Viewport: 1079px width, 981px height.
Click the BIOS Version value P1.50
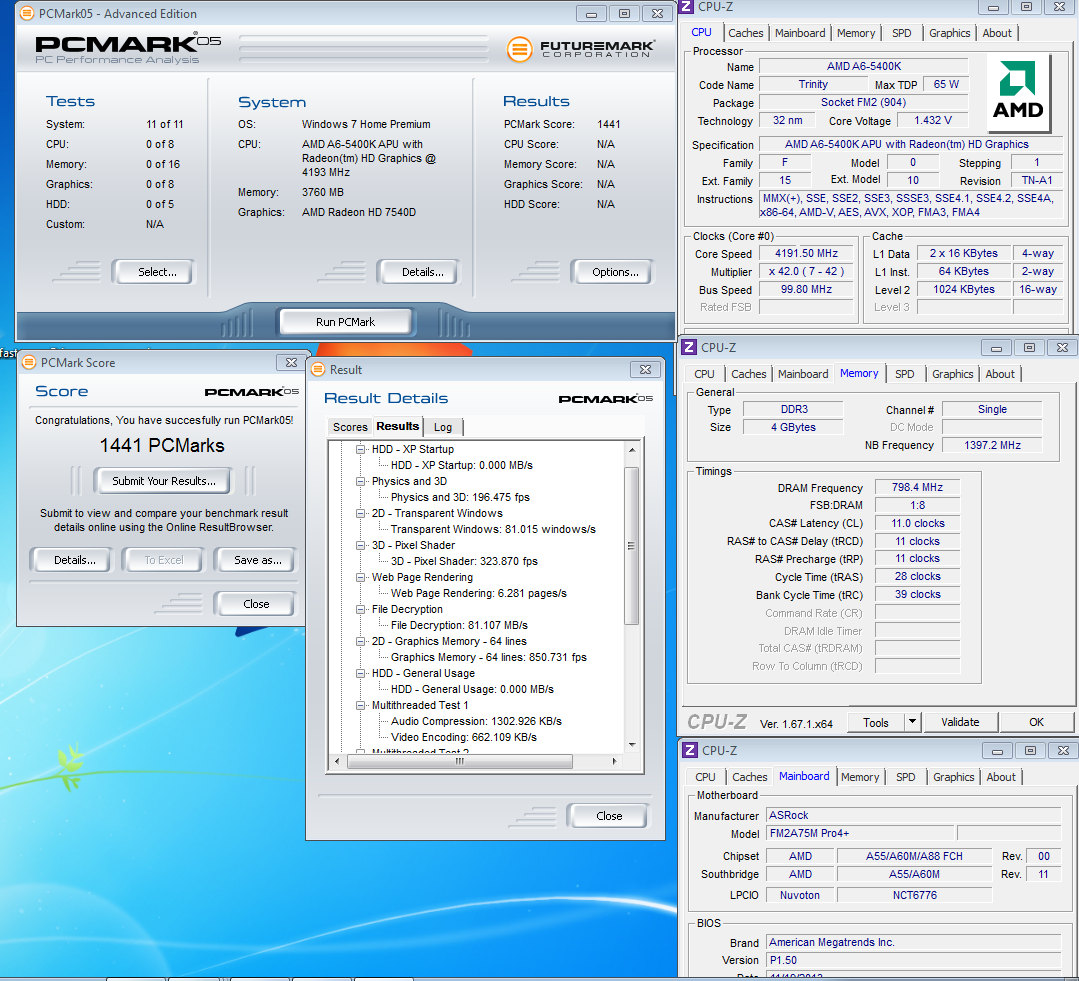point(914,960)
